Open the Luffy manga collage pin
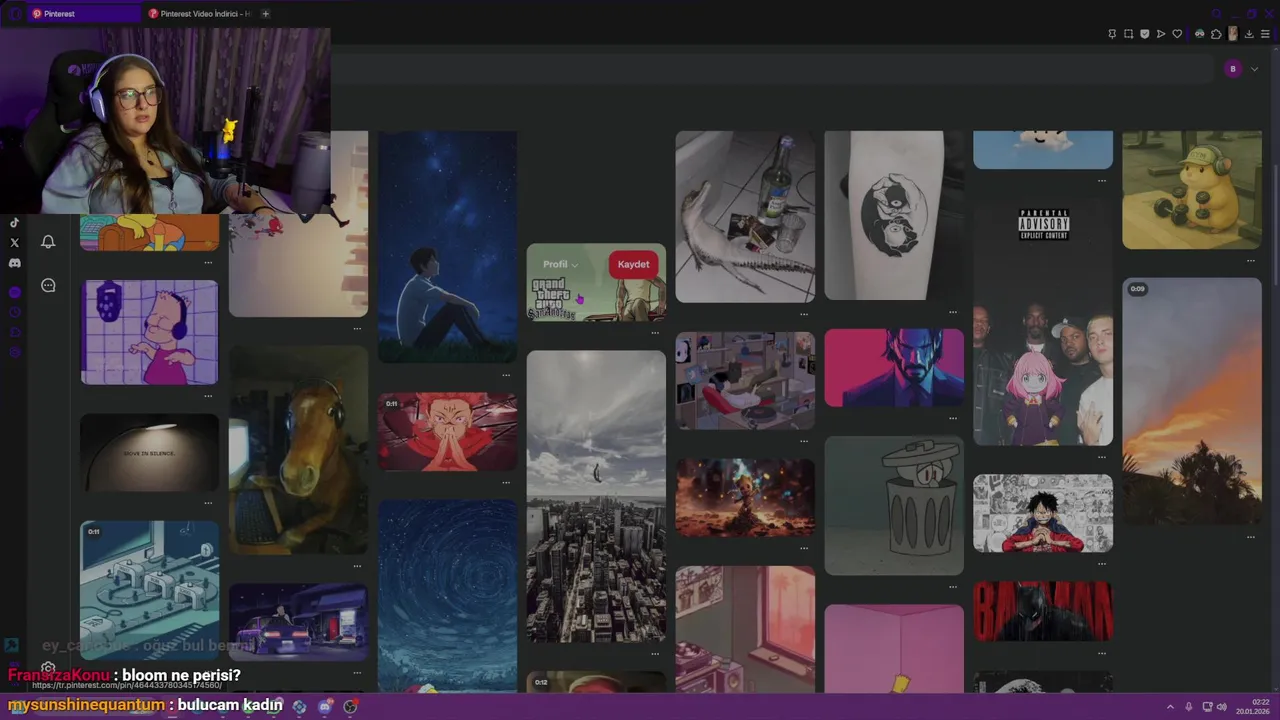The image size is (1280, 720). [x=1043, y=513]
